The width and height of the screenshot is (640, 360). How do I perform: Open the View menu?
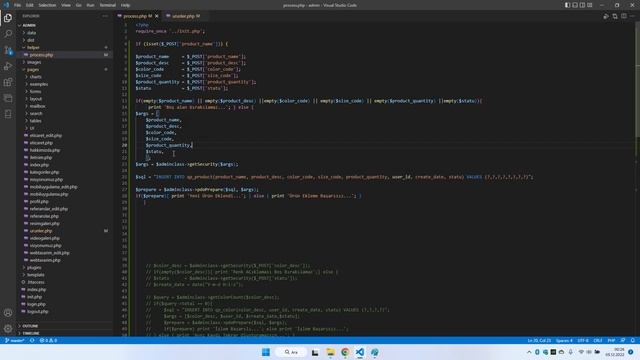(66, 5)
